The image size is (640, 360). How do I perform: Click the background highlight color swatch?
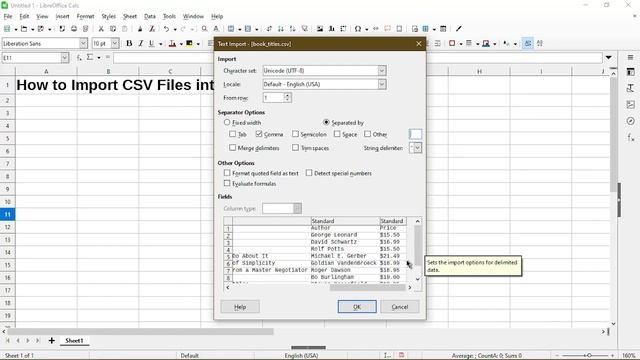pyautogui.click(x=189, y=43)
